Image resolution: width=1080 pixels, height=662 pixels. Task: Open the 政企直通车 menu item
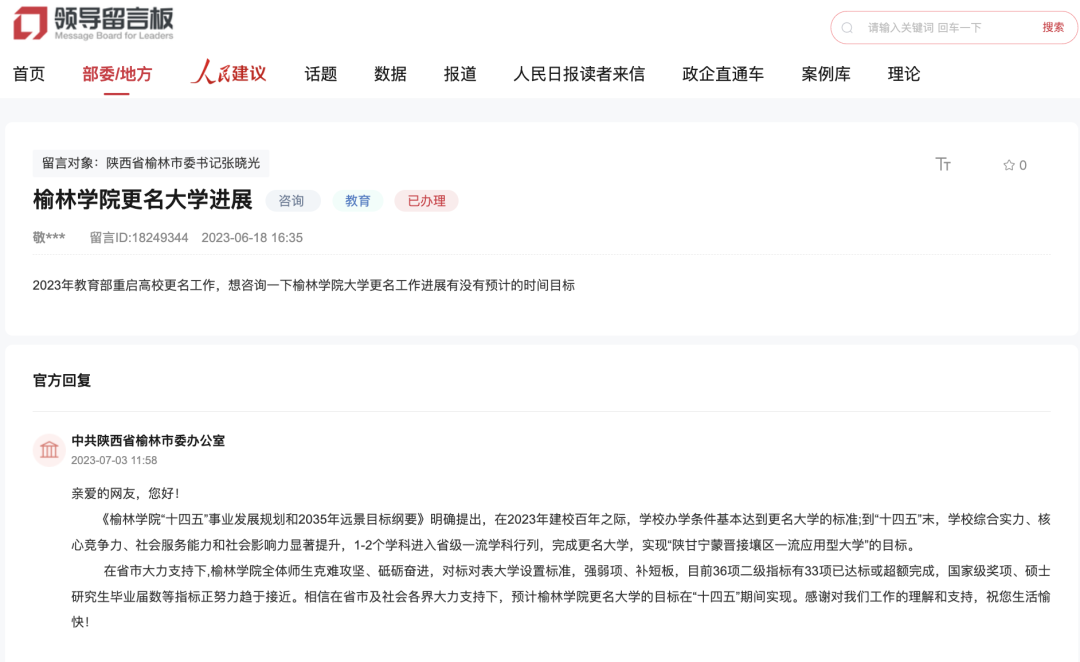(722, 73)
